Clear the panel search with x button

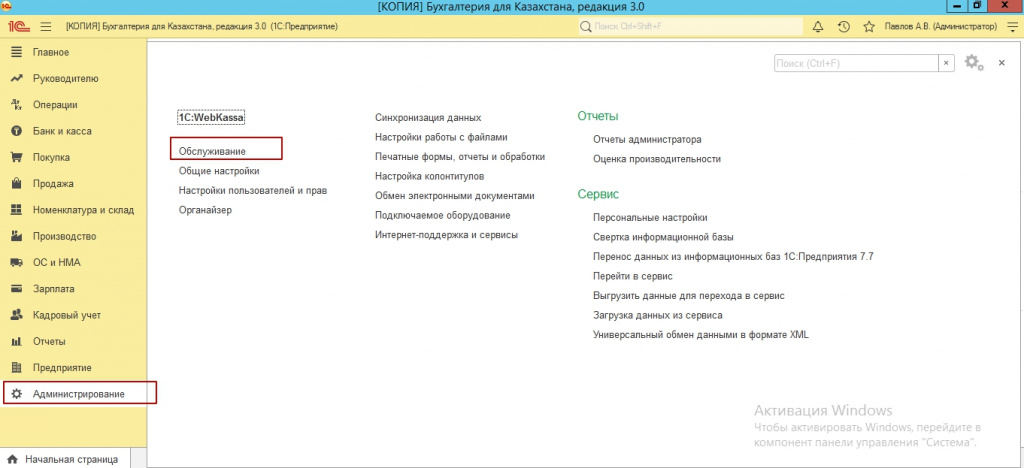(x=945, y=63)
